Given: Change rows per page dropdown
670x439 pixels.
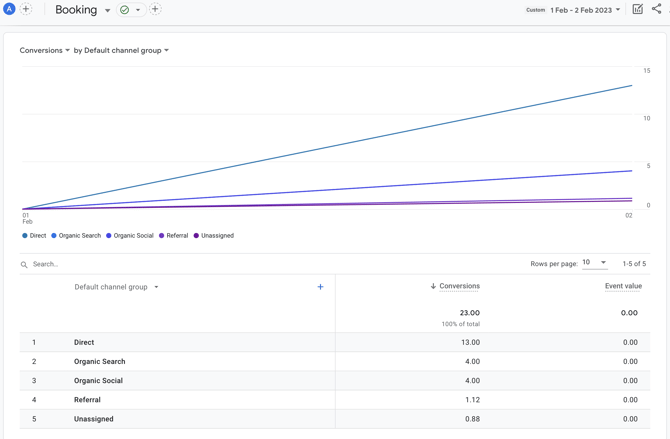Looking at the screenshot, I should 594,263.
